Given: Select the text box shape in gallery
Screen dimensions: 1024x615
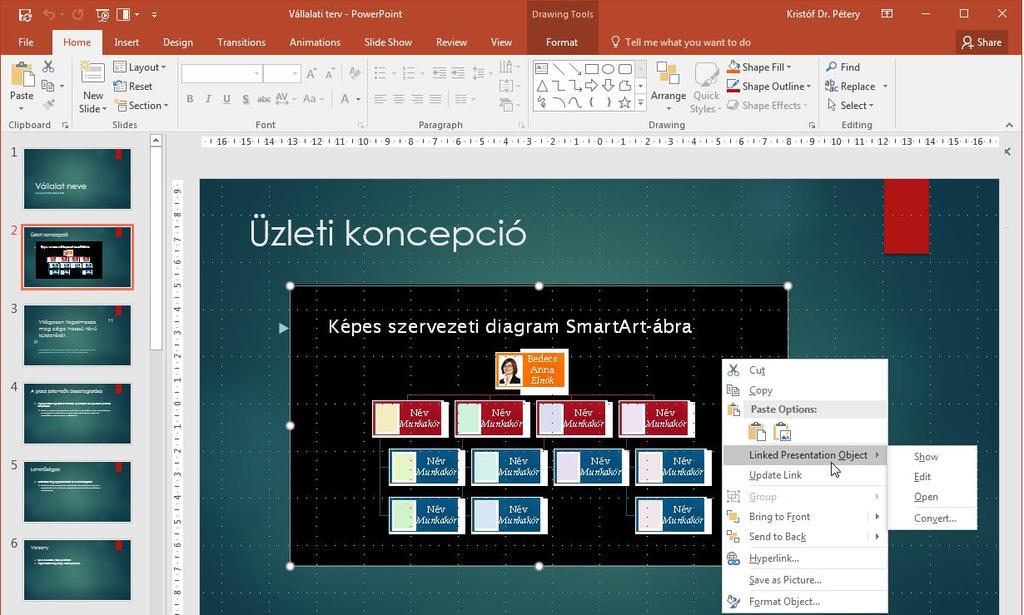Looking at the screenshot, I should pos(541,69).
